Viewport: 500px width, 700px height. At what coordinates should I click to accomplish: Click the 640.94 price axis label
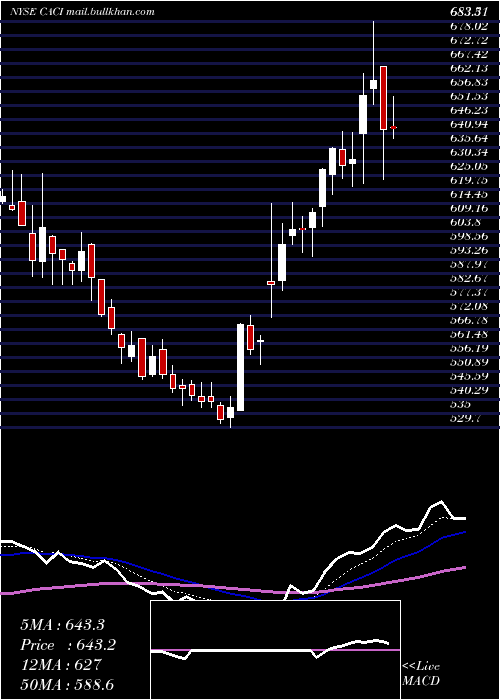(x=469, y=125)
